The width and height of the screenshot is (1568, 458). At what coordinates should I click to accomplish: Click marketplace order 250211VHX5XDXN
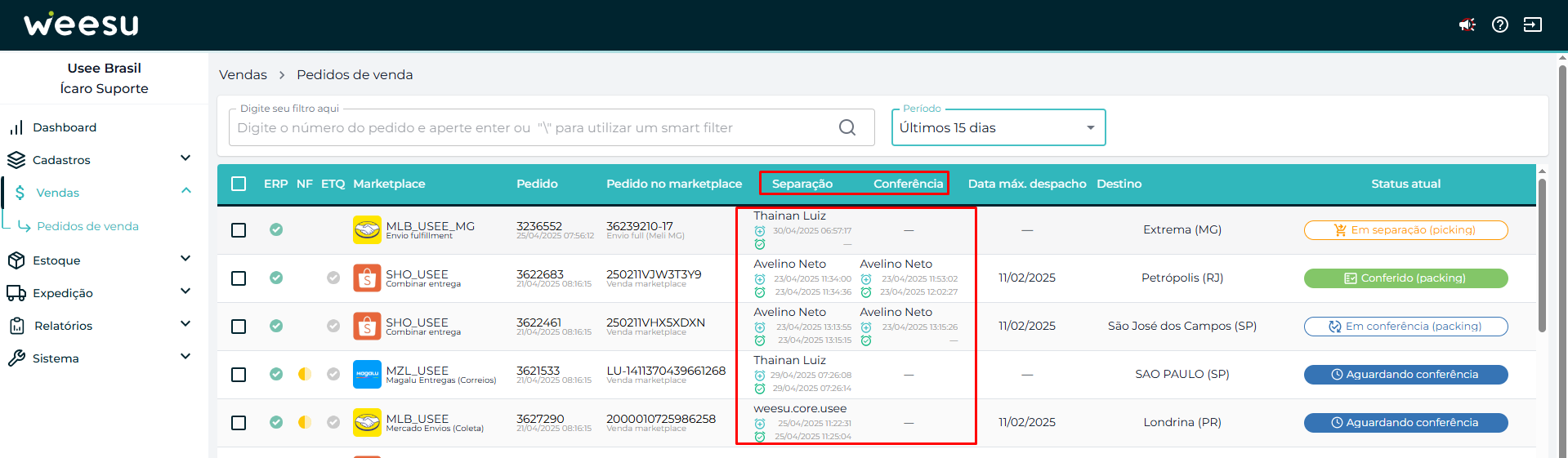tap(655, 322)
